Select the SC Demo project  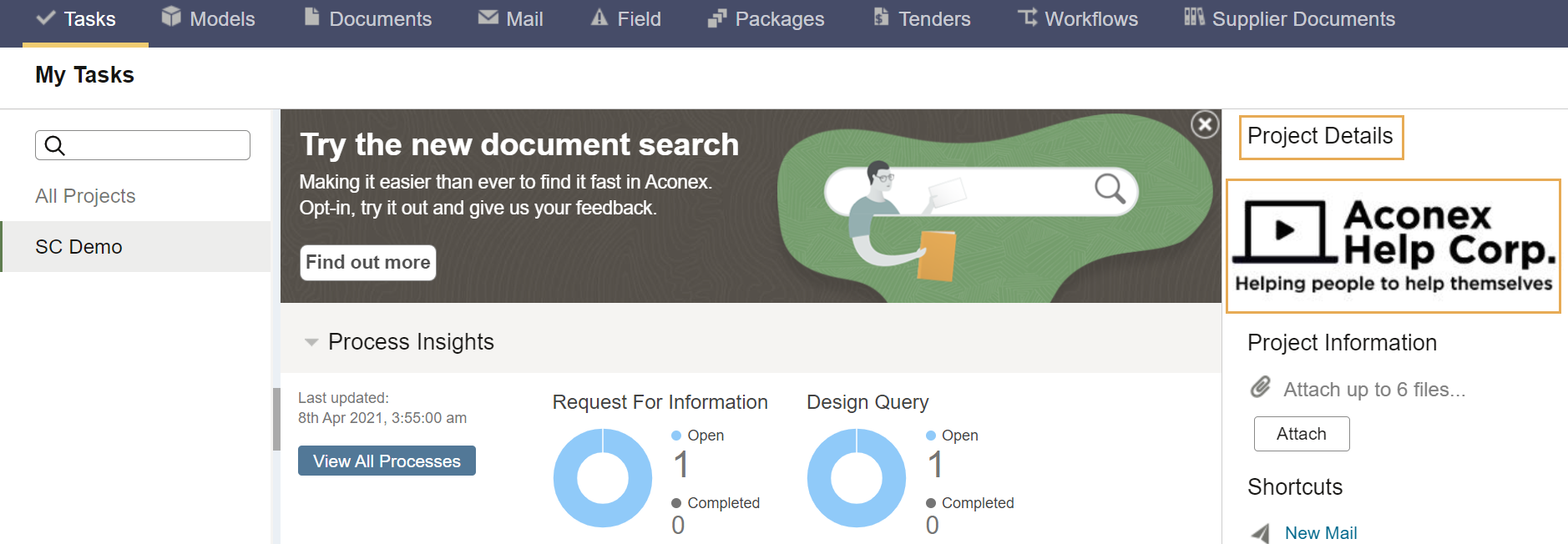click(136, 247)
